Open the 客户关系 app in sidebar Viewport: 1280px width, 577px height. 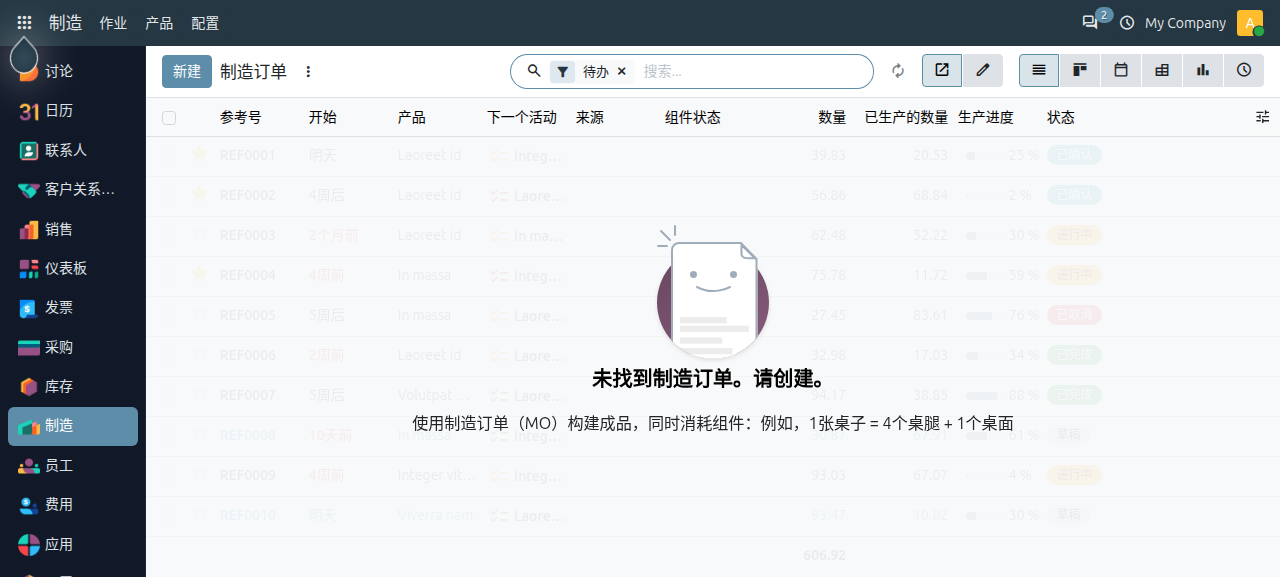click(73, 189)
